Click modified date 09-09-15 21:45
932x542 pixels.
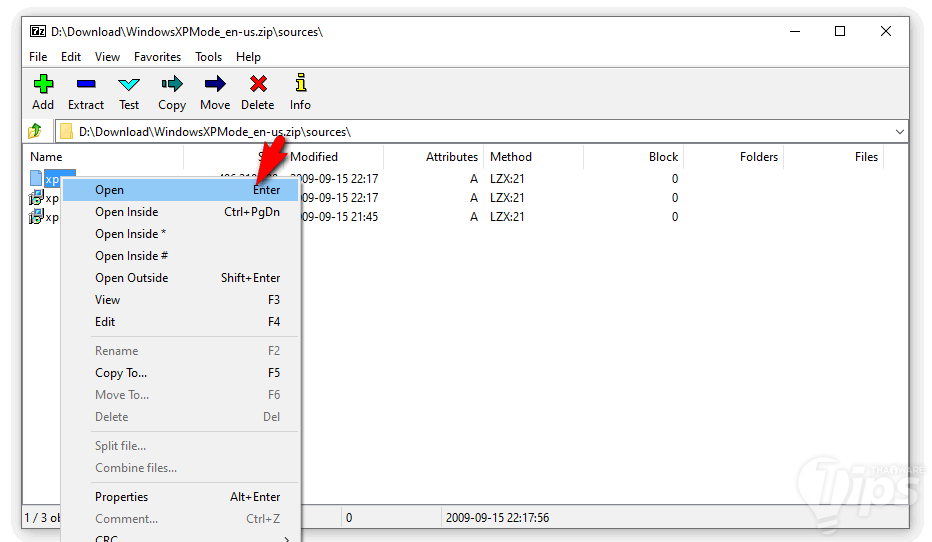pos(339,217)
